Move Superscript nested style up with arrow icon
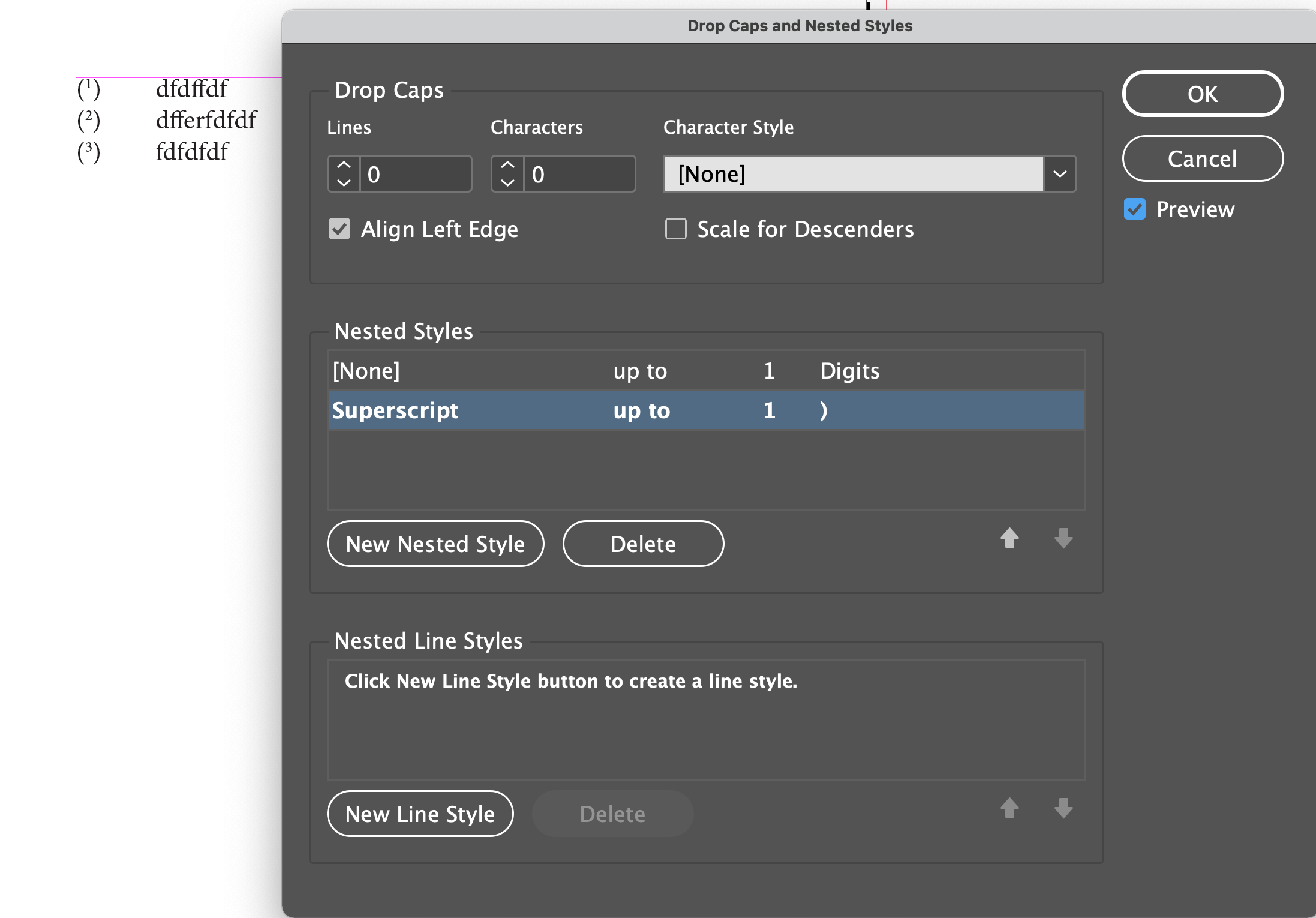1316x918 pixels. click(x=1009, y=539)
